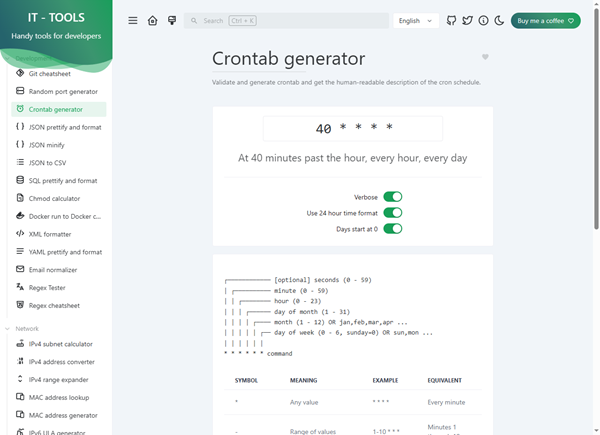The width and height of the screenshot is (600, 435).
Task: Add Crontab generator to favorites heart
Action: (486, 57)
